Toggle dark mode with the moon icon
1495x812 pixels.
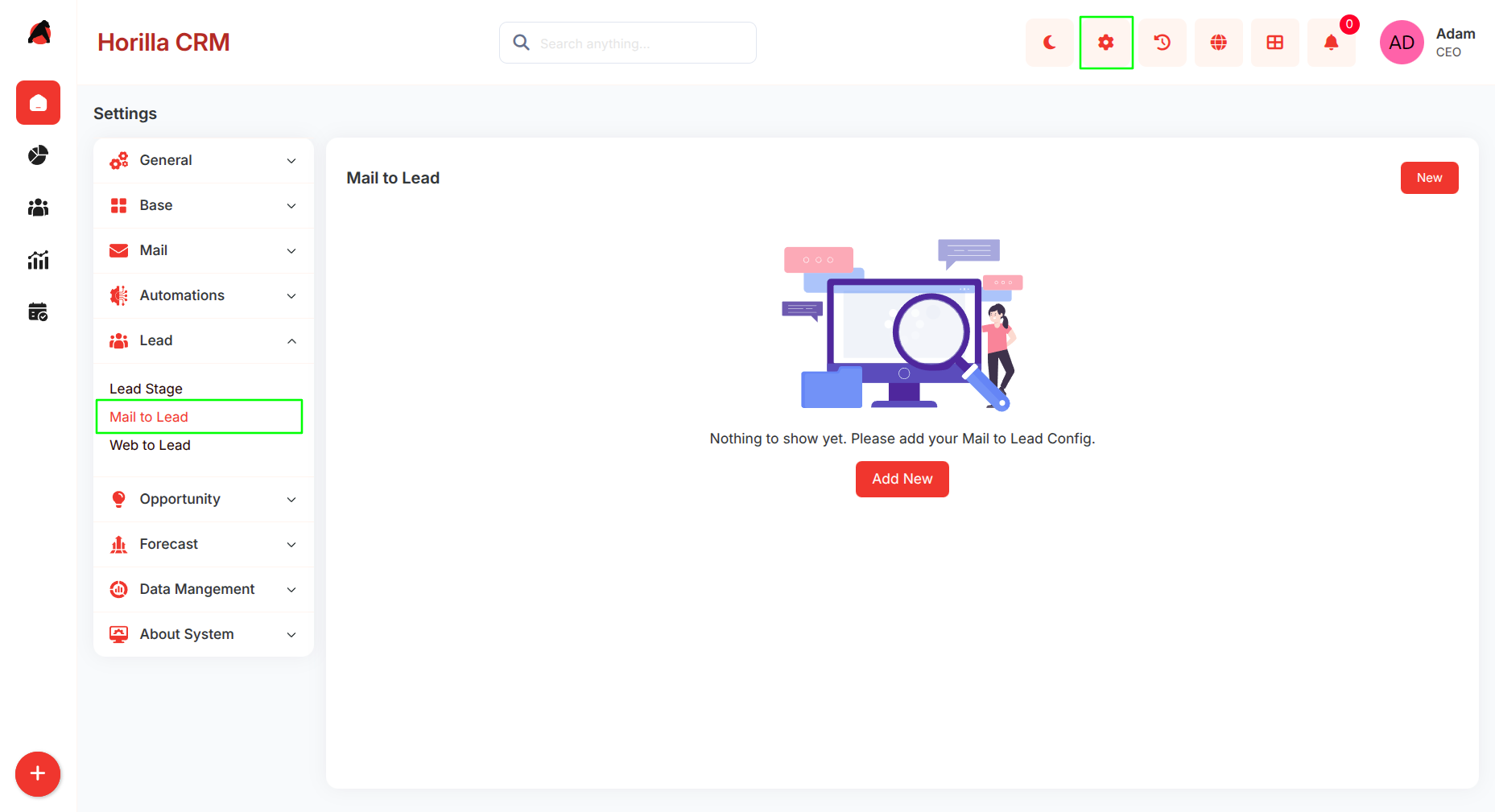pos(1049,43)
